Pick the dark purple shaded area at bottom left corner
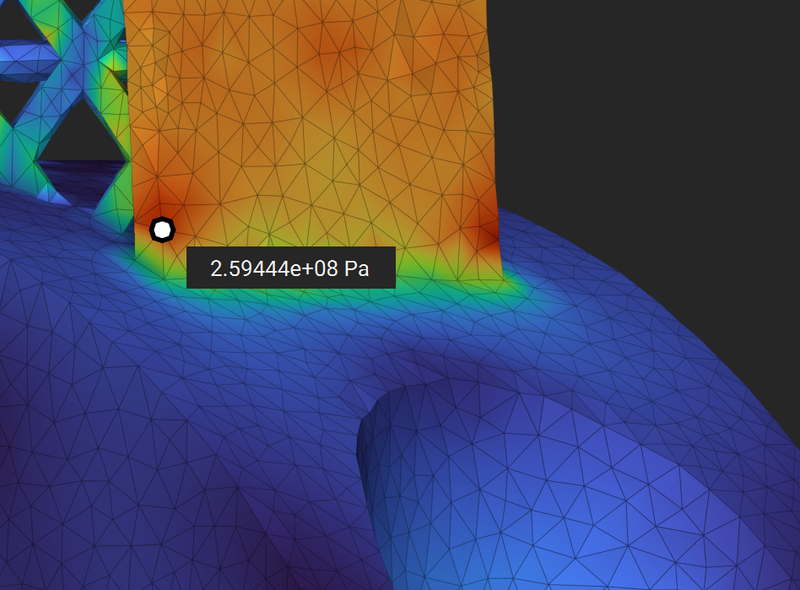The width and height of the screenshot is (800, 590). pos(30,560)
